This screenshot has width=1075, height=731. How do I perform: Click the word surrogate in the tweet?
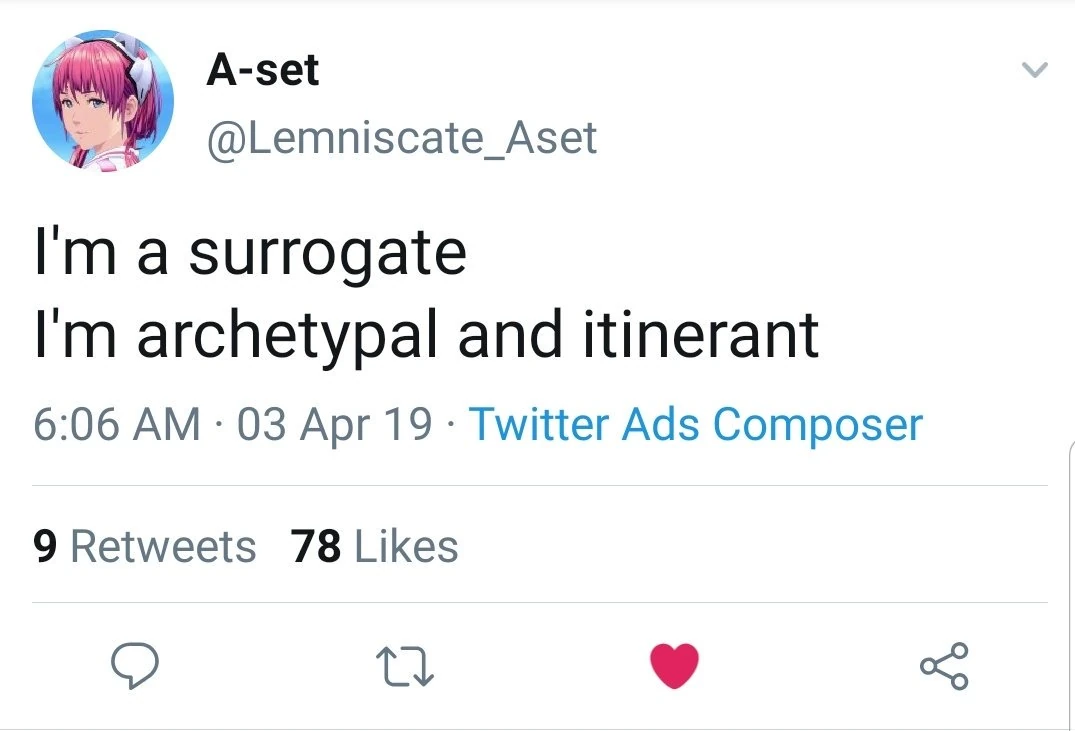point(327,252)
